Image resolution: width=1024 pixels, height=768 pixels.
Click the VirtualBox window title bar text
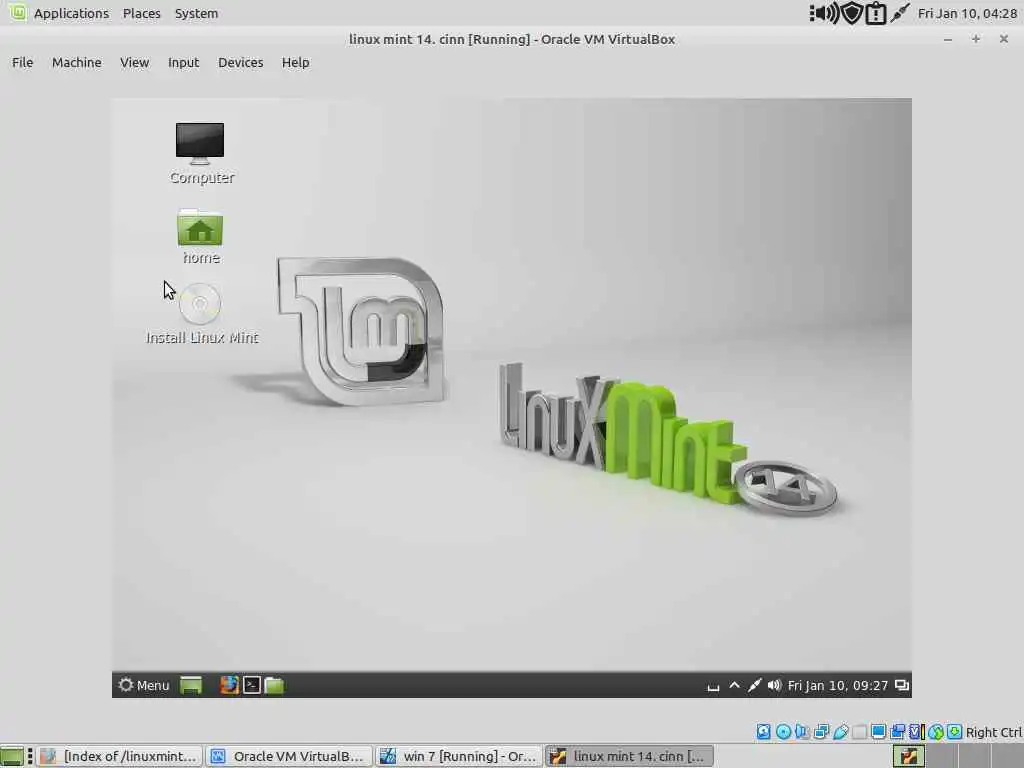[x=512, y=39]
